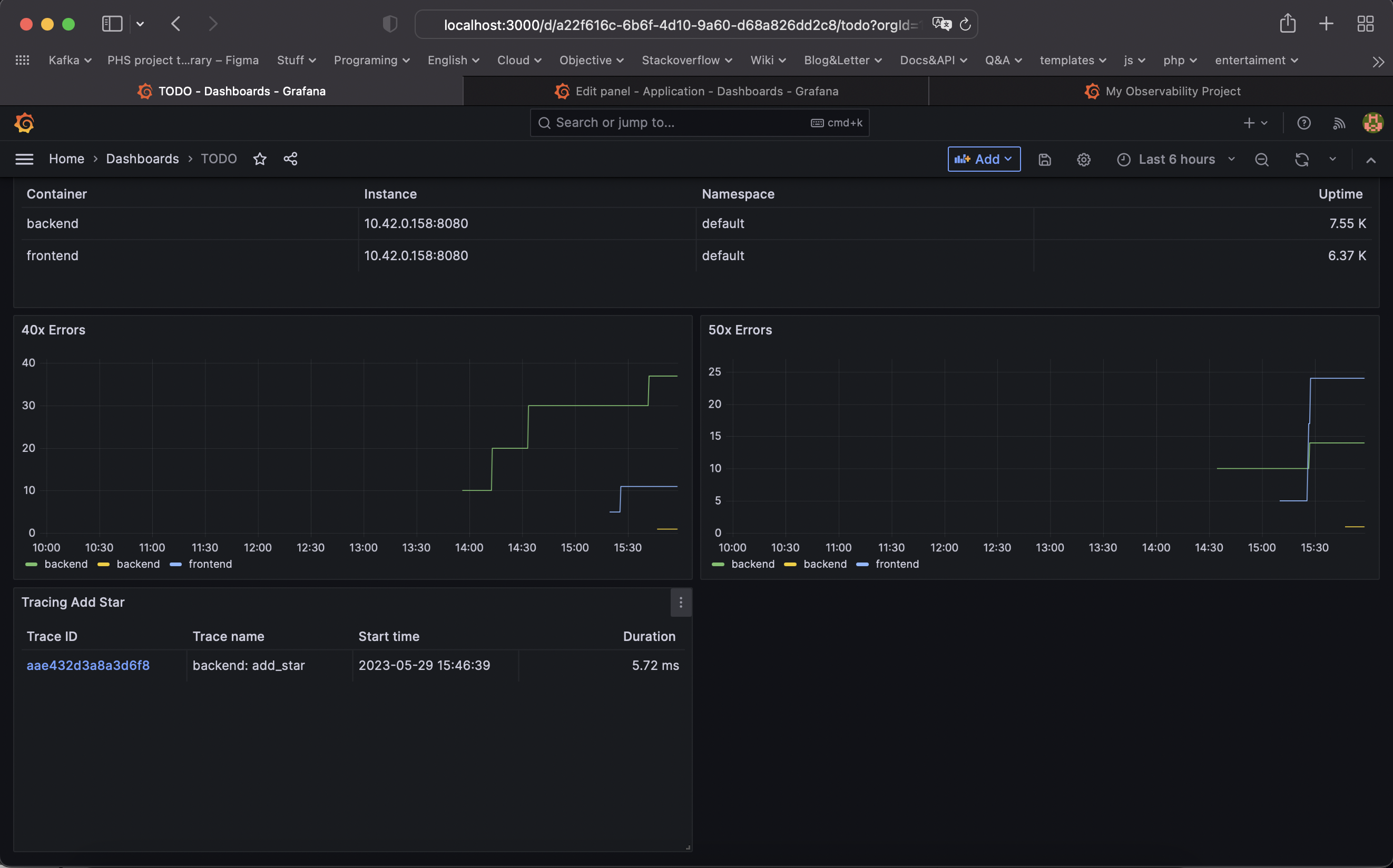This screenshot has width=1393, height=868.
Task: Open the refresh interval dropdown chevron
Action: pyautogui.click(x=1332, y=159)
